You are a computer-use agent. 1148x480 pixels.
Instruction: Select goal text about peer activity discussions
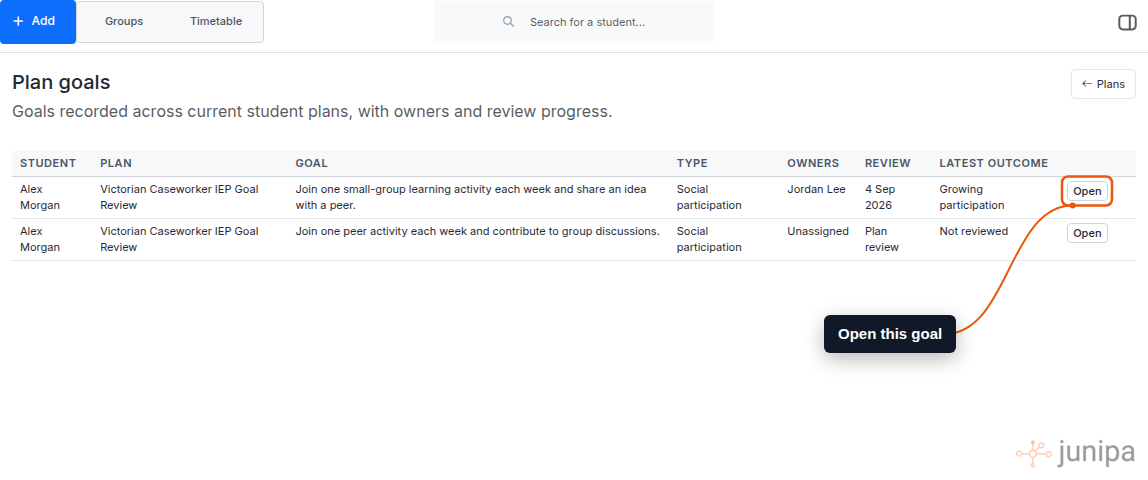coord(477,231)
